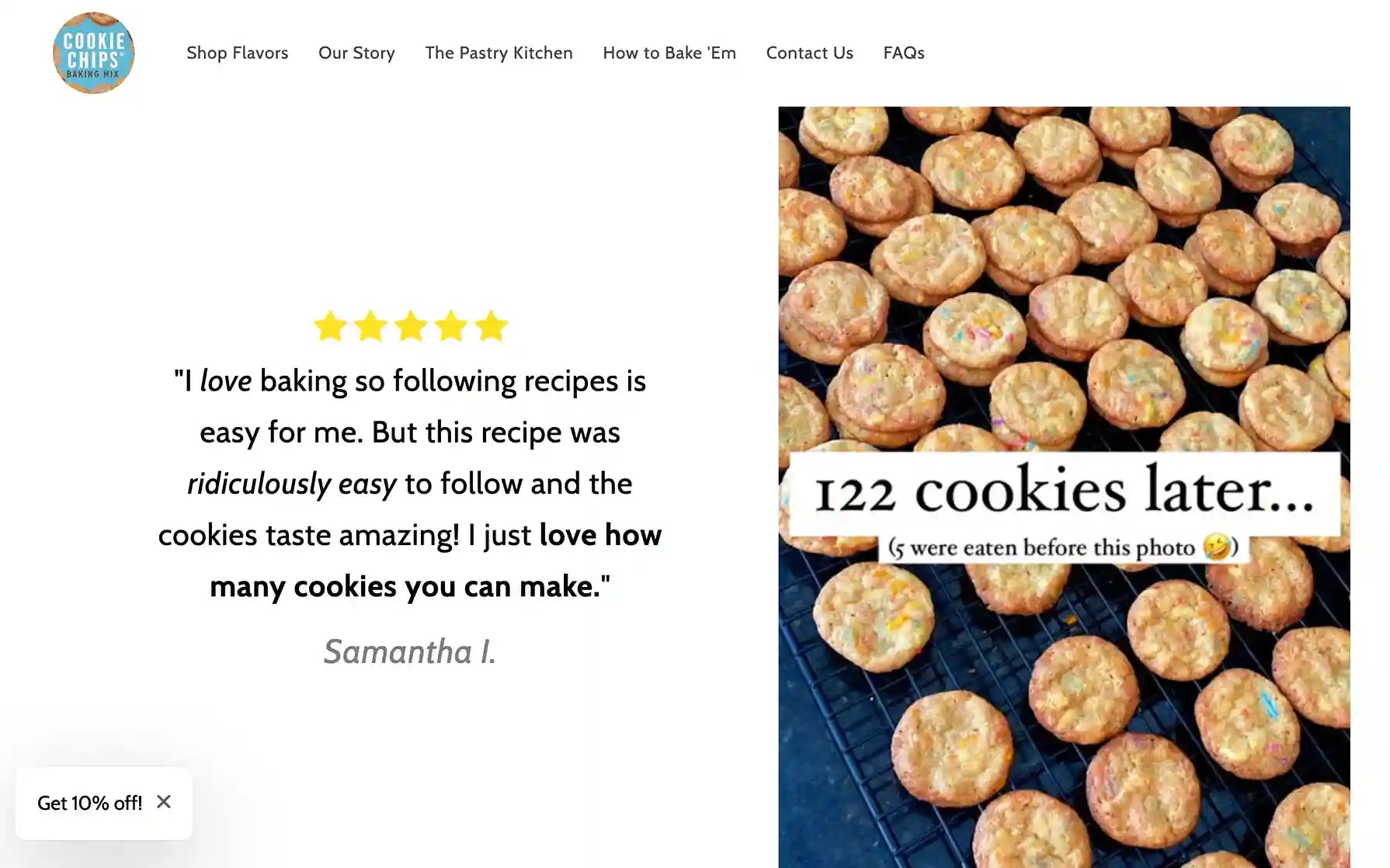Open the How to Bake 'Em guide
Viewport: 1390px width, 868px height.
pos(669,53)
